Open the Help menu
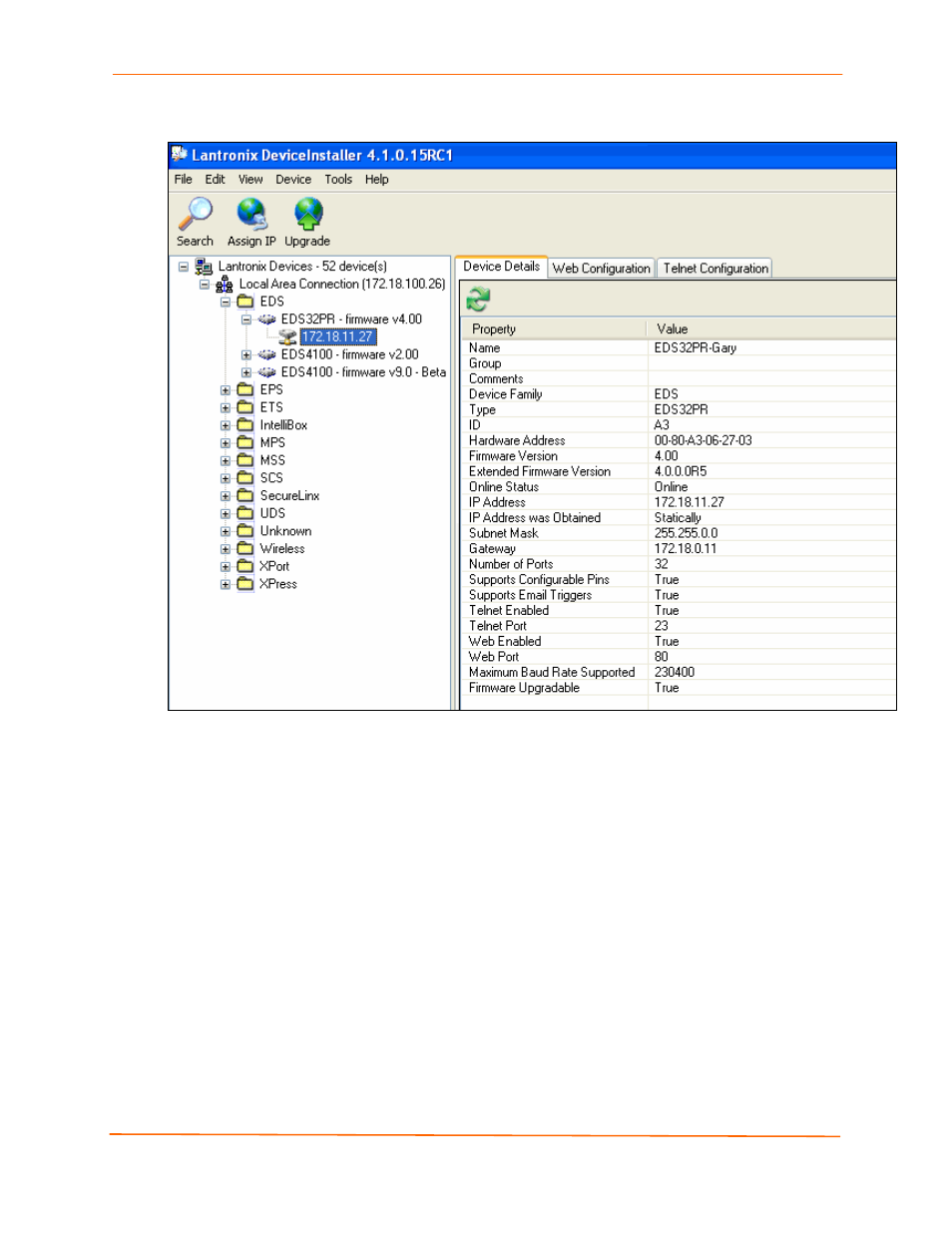Viewport: 952px width, 1233px height. tap(377, 180)
